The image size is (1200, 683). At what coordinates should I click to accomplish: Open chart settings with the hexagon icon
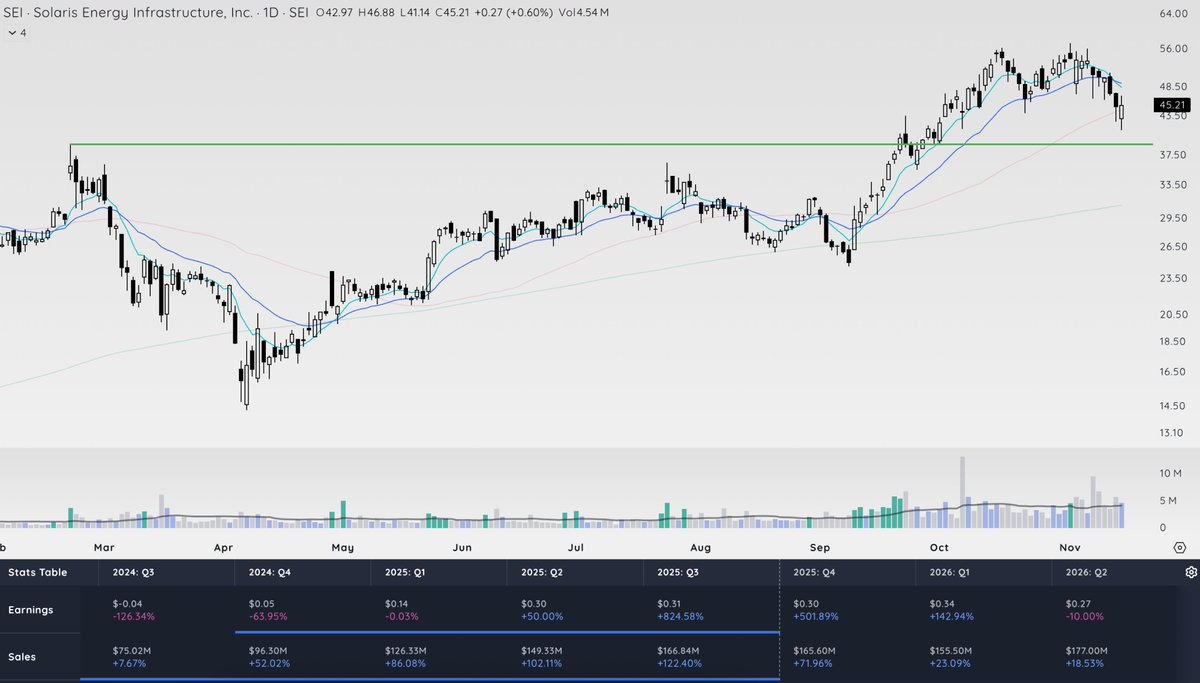[x=1181, y=547]
